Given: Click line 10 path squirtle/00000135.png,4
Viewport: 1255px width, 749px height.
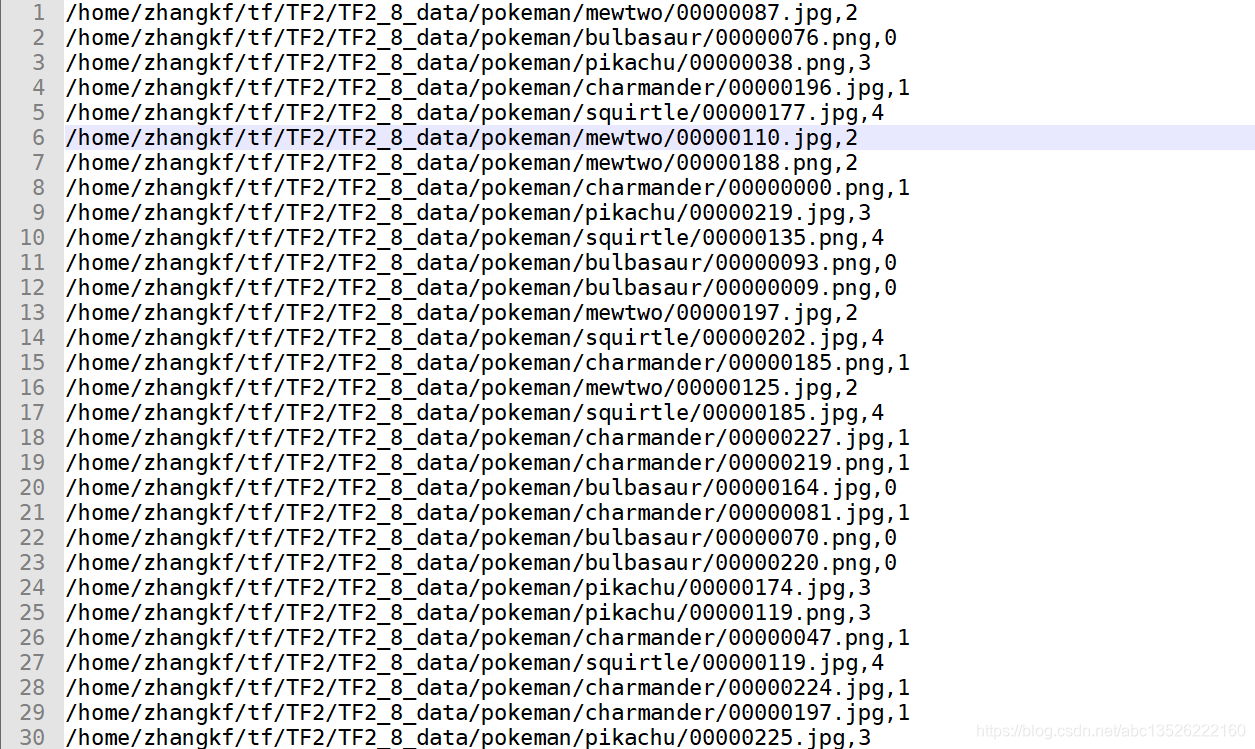Looking at the screenshot, I should (474, 238).
